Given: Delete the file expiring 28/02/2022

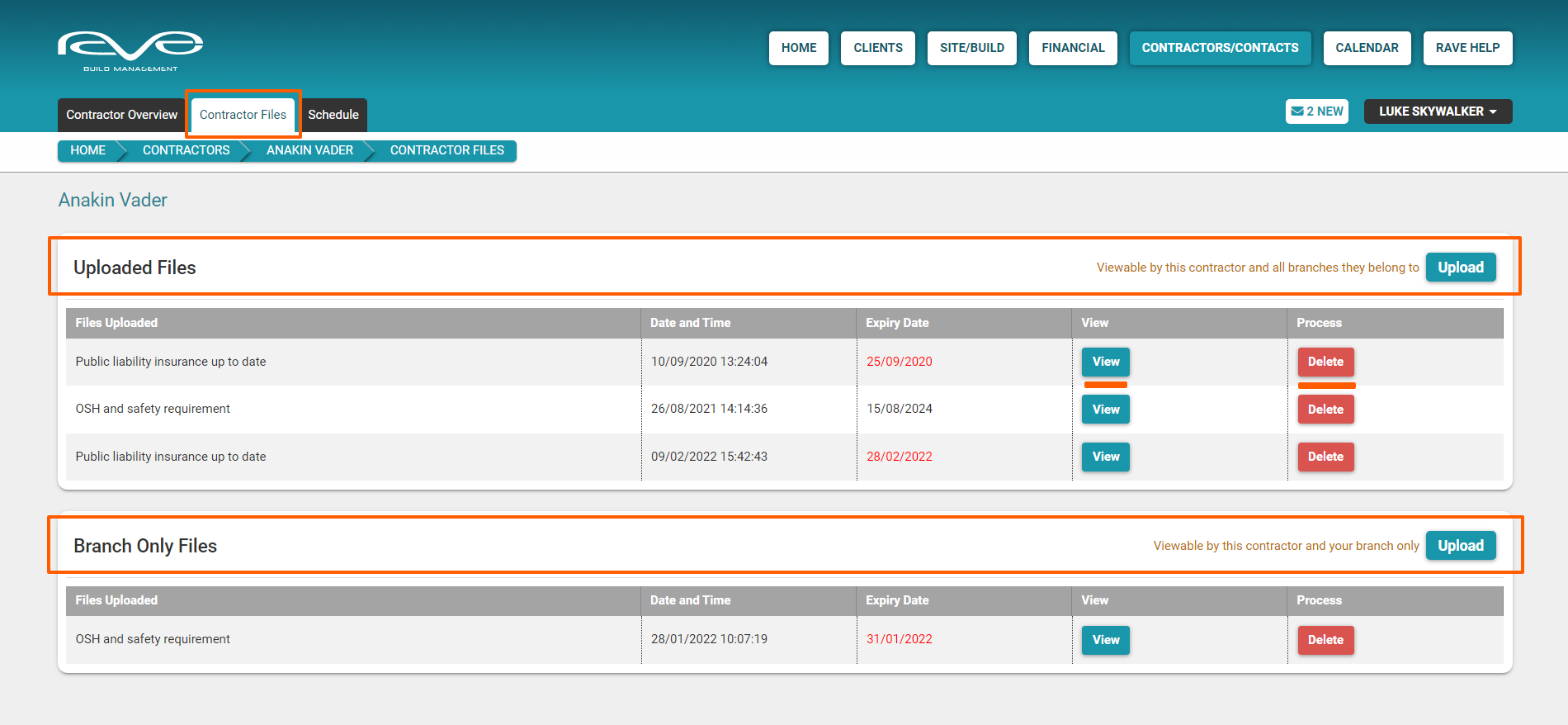Looking at the screenshot, I should click(x=1325, y=457).
